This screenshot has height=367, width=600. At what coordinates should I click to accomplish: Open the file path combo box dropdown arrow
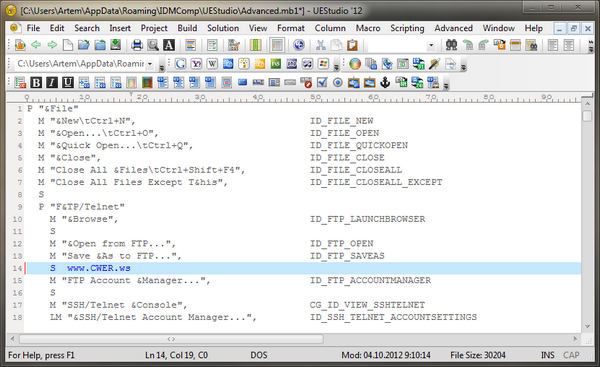pyautogui.click(x=150, y=64)
